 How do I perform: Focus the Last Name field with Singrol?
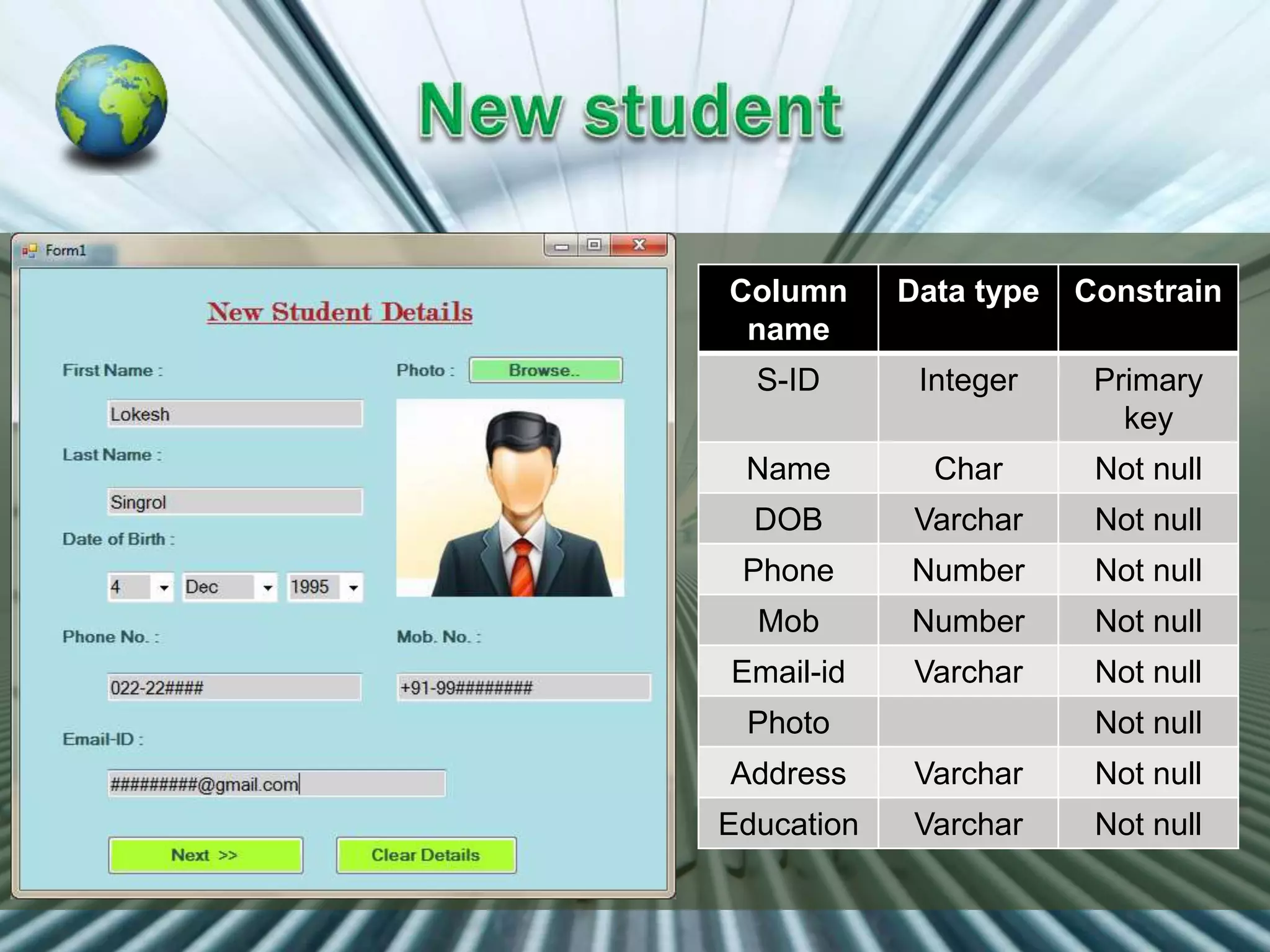pos(235,501)
